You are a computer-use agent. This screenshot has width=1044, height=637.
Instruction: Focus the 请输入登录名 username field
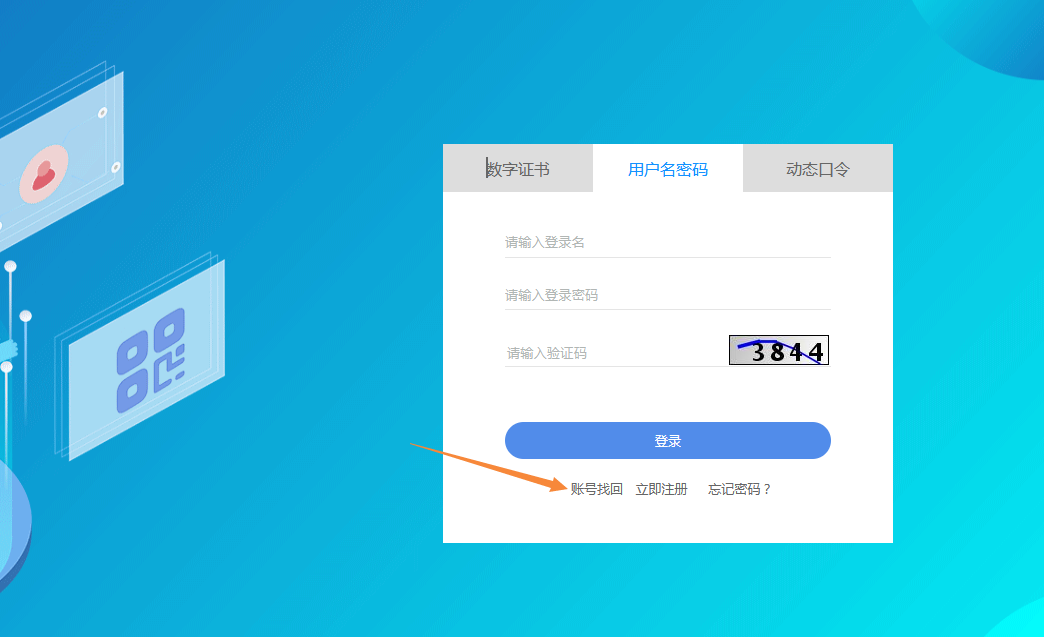pos(667,242)
